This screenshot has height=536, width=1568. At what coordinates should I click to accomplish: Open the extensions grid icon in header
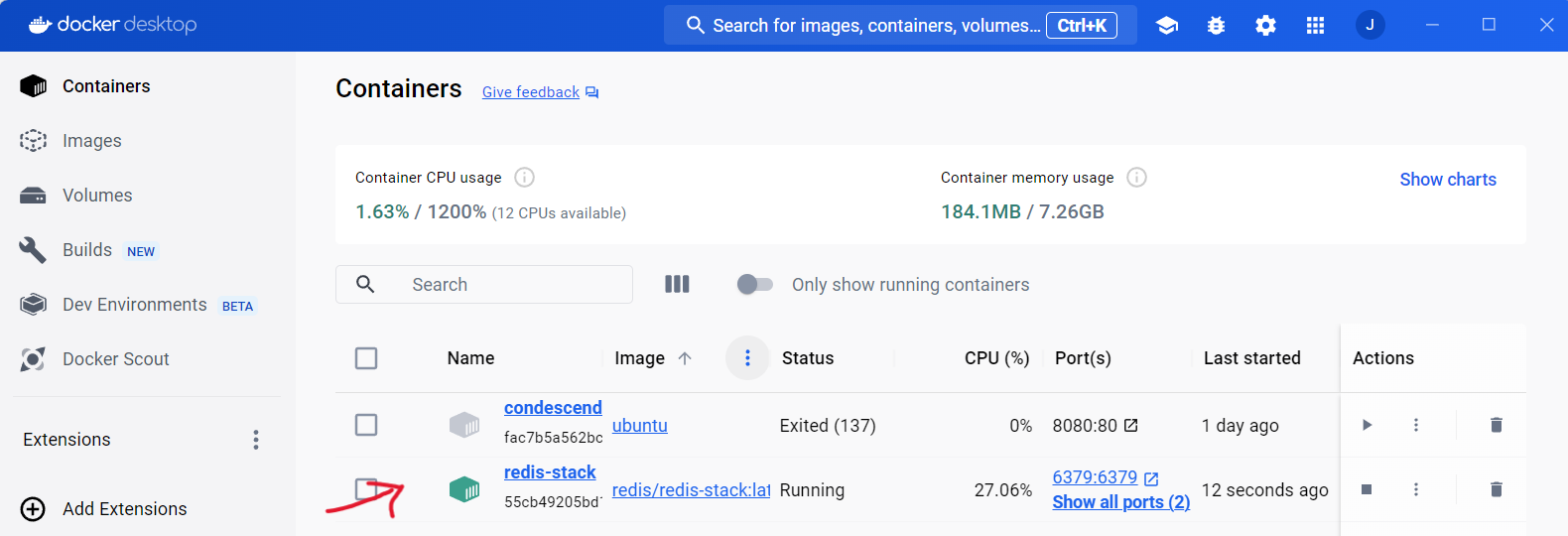(1315, 26)
